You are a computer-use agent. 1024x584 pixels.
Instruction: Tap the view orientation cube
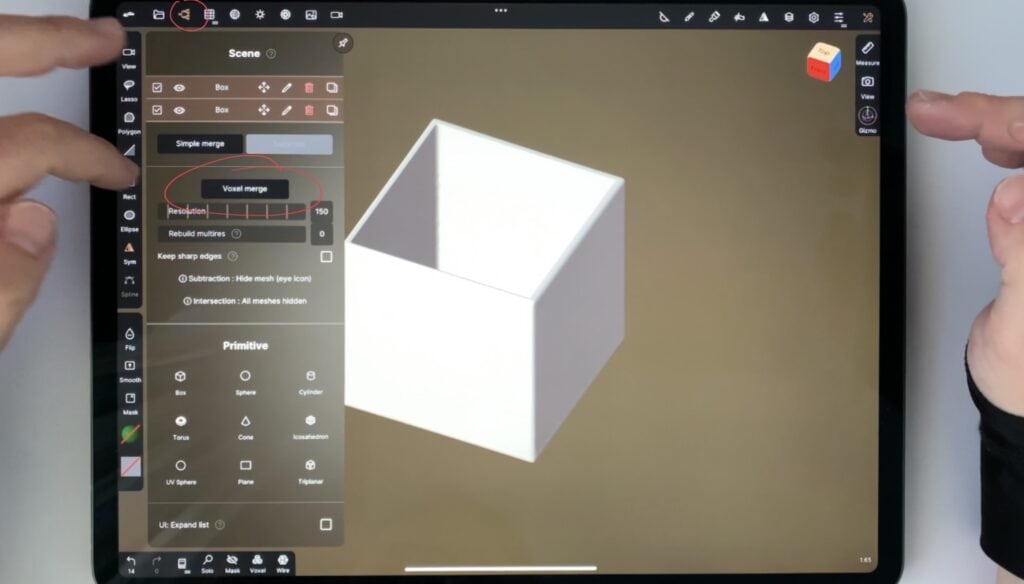click(x=824, y=62)
